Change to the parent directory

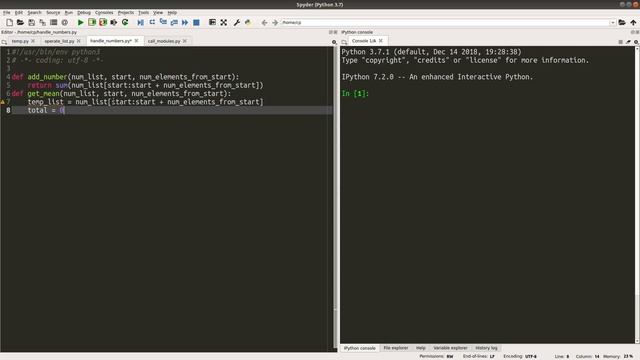click(633, 22)
